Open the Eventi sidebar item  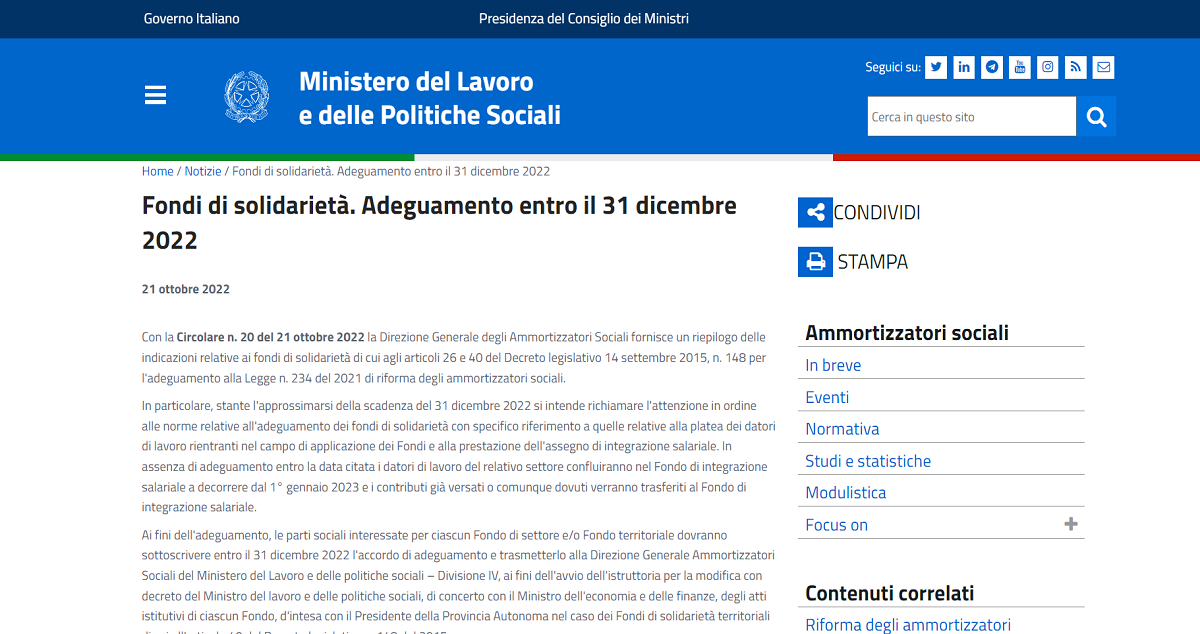pyautogui.click(x=827, y=397)
